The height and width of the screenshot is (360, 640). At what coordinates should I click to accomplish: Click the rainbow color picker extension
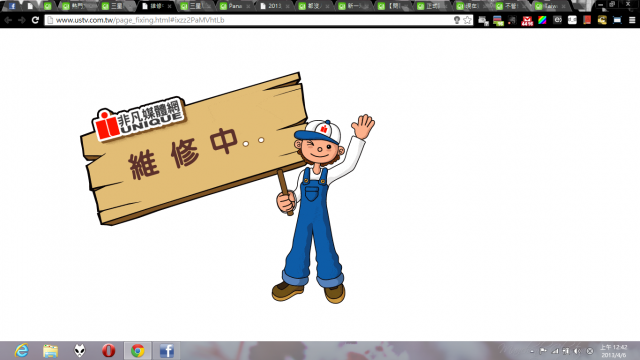point(542,20)
